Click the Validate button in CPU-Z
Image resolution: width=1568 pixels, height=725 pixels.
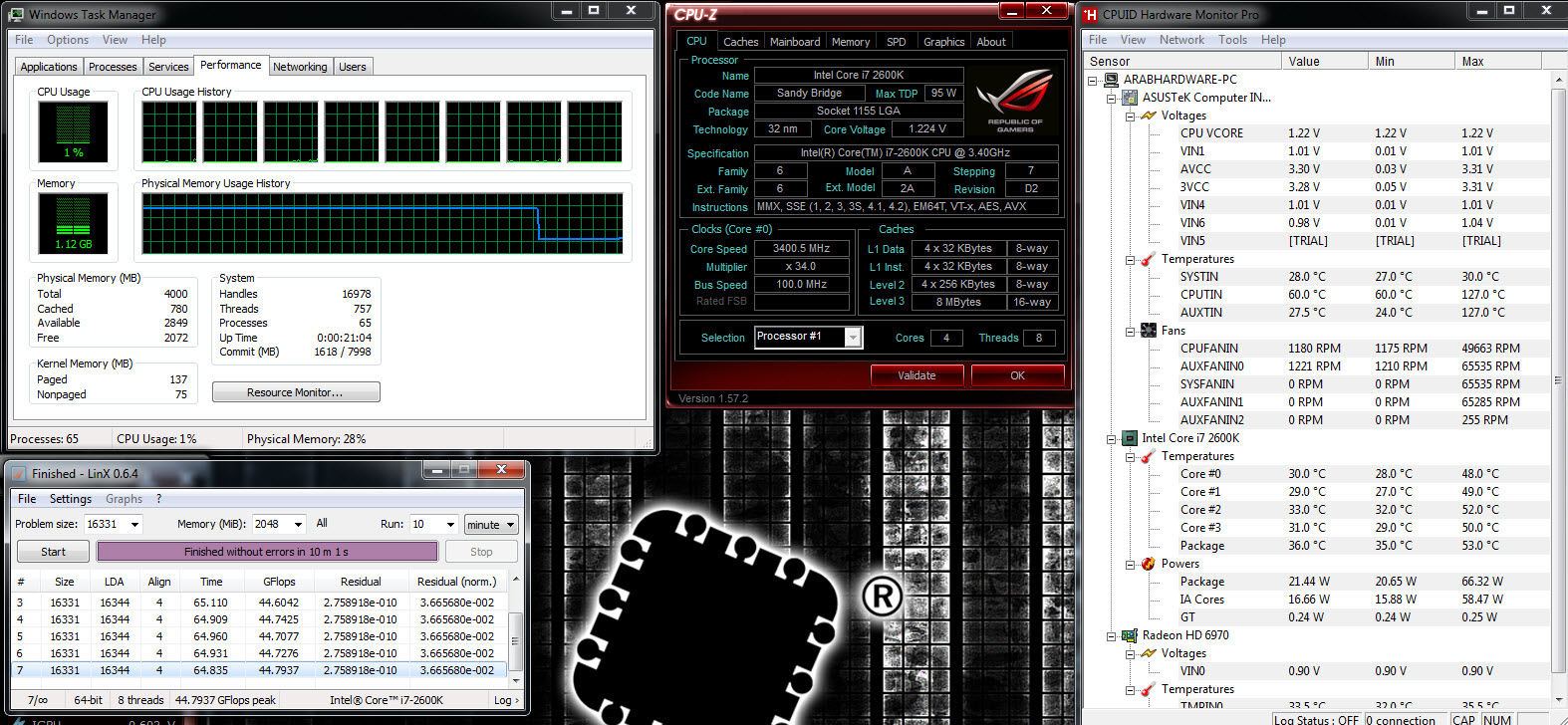tap(916, 375)
